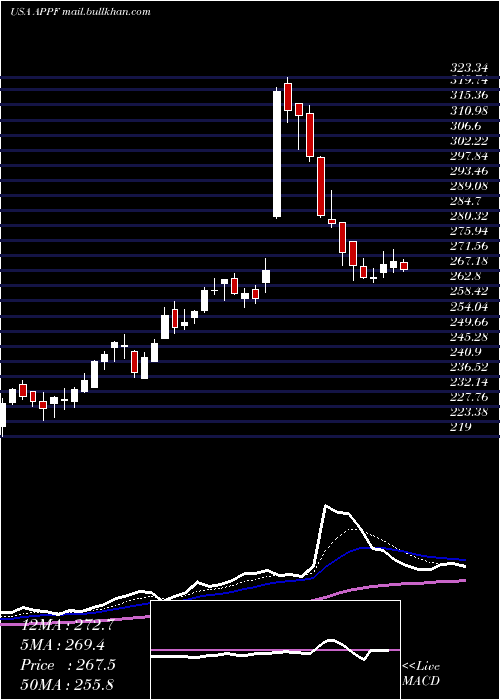Click the 280.32 axis value
This screenshot has width=500, height=700.
[469, 216]
